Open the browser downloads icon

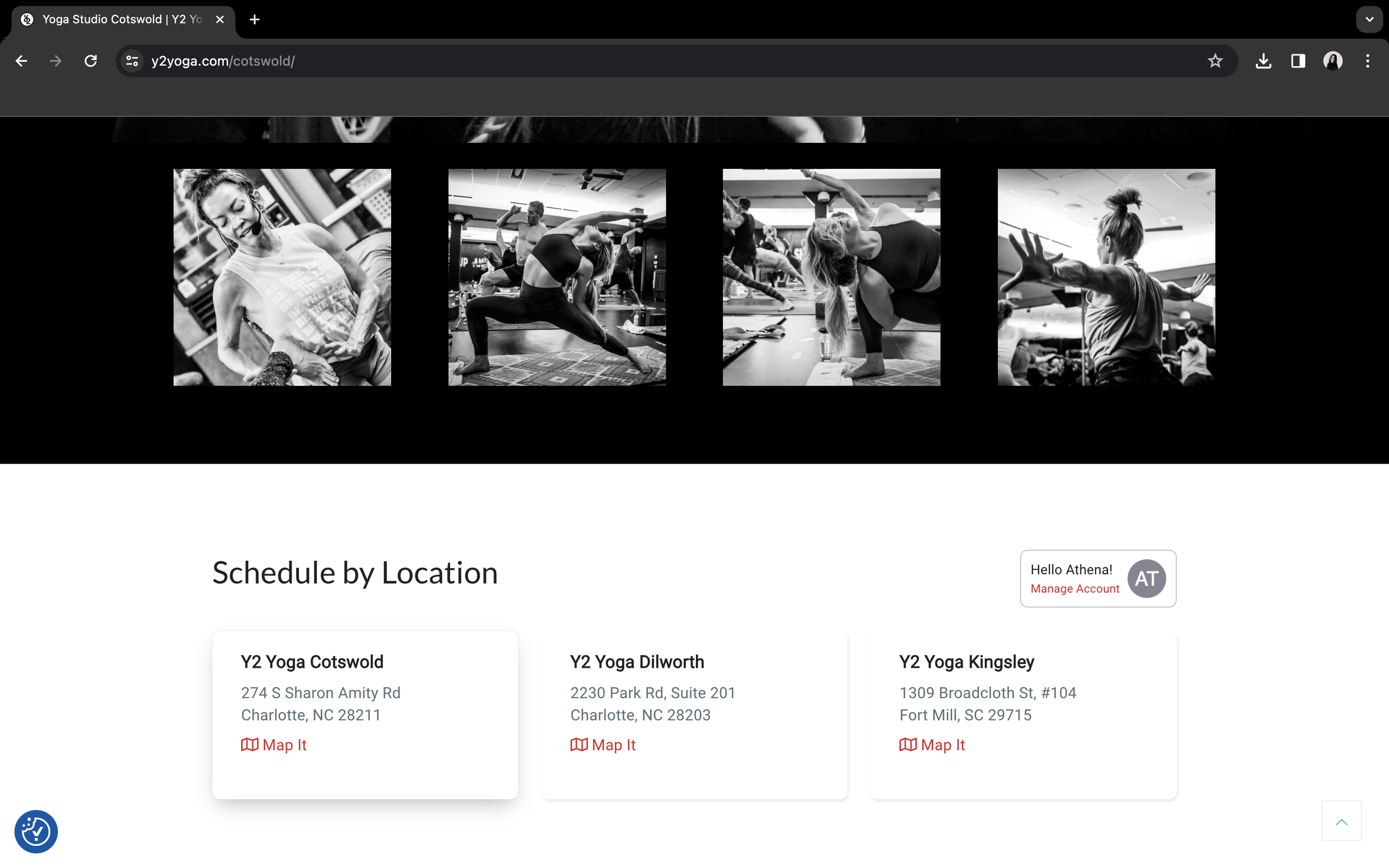click(x=1263, y=61)
